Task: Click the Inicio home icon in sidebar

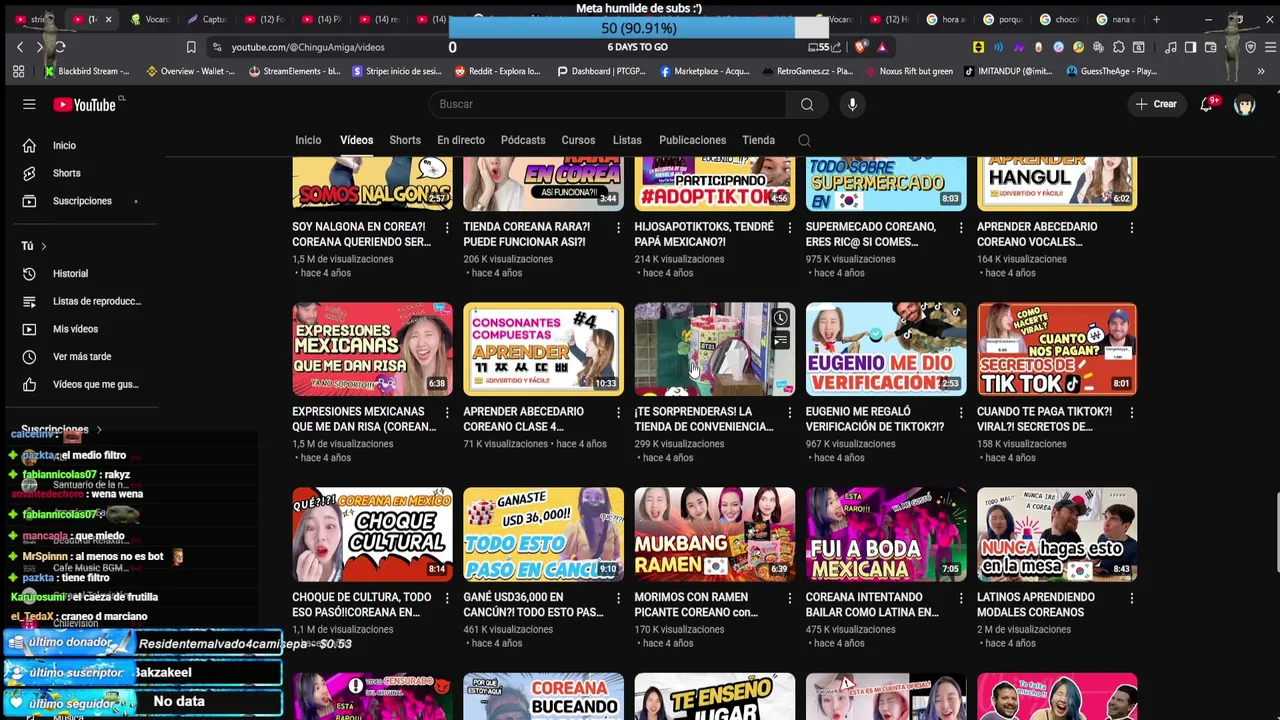Action: (x=29, y=145)
